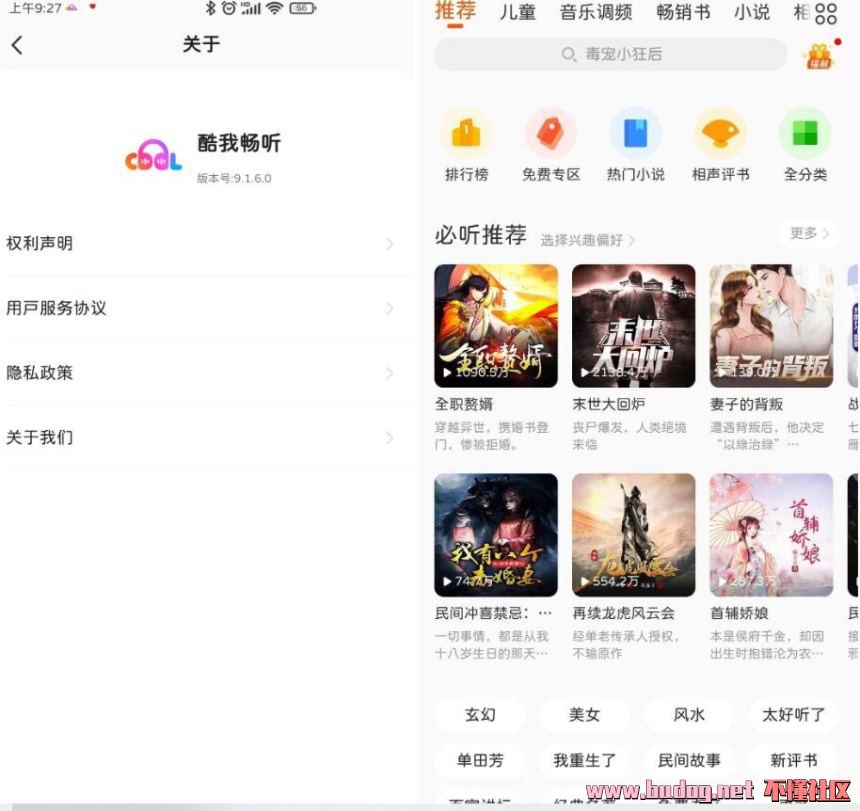Focus the 毒宠小狂后 search field
Image resolution: width=860 pixels, height=811 pixels.
point(610,54)
